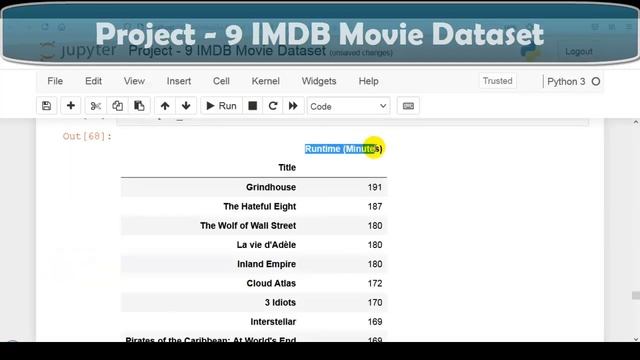Select the Interstellar row title
This screenshot has height=360, width=640.
click(273, 321)
